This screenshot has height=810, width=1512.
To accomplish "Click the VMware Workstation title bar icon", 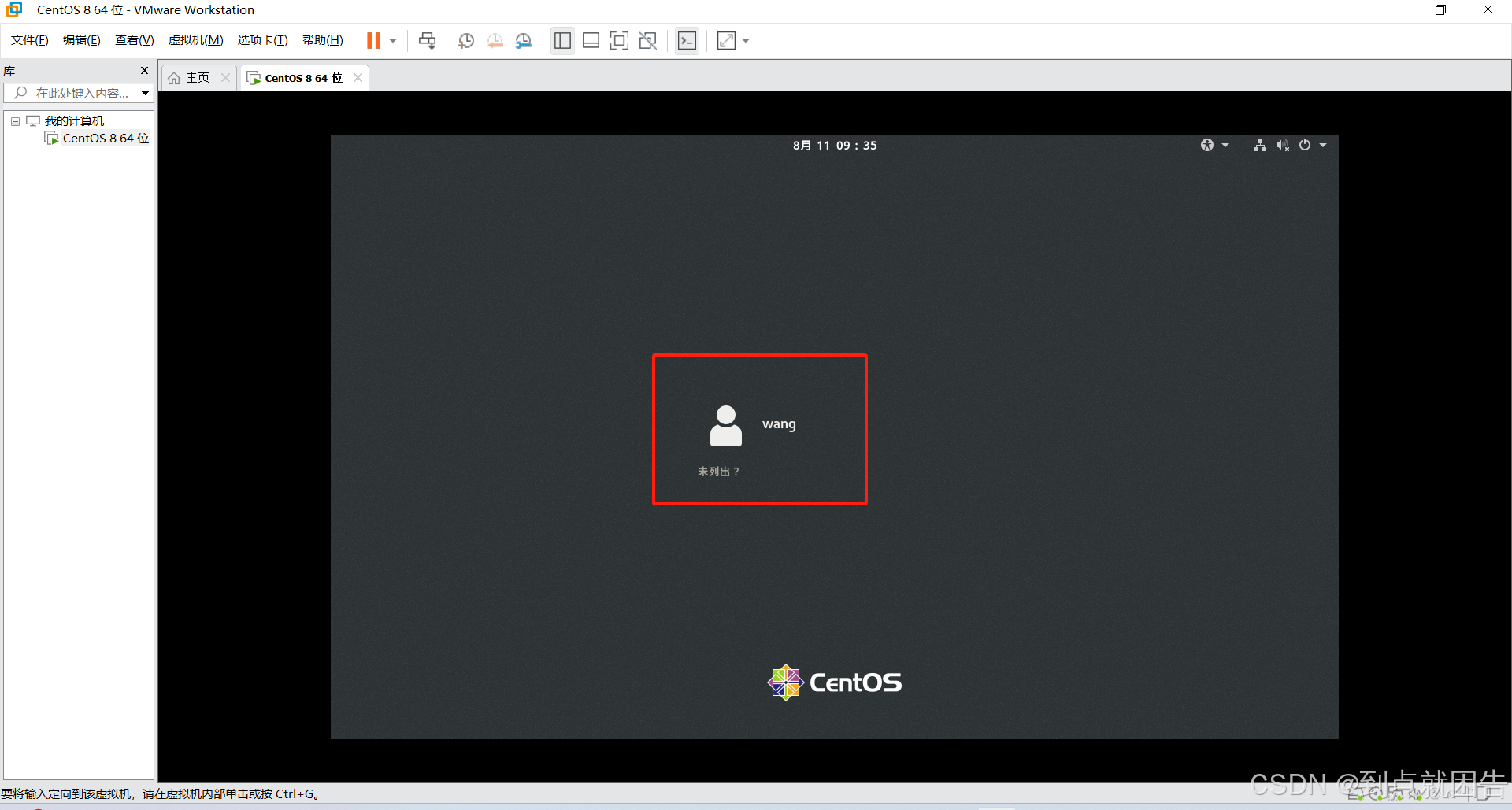I will tap(14, 9).
